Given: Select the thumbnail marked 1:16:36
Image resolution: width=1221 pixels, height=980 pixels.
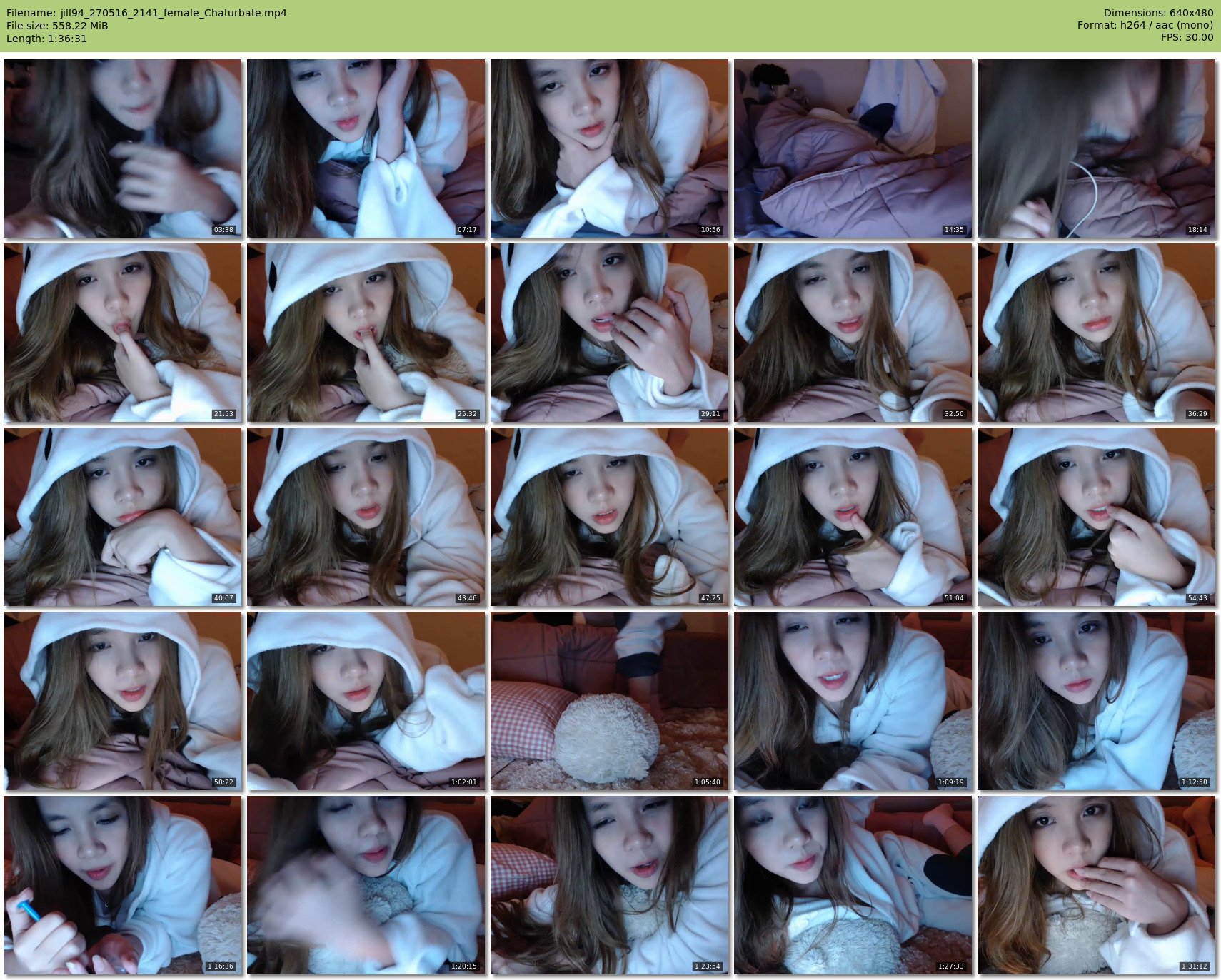Looking at the screenshot, I should (123, 885).
